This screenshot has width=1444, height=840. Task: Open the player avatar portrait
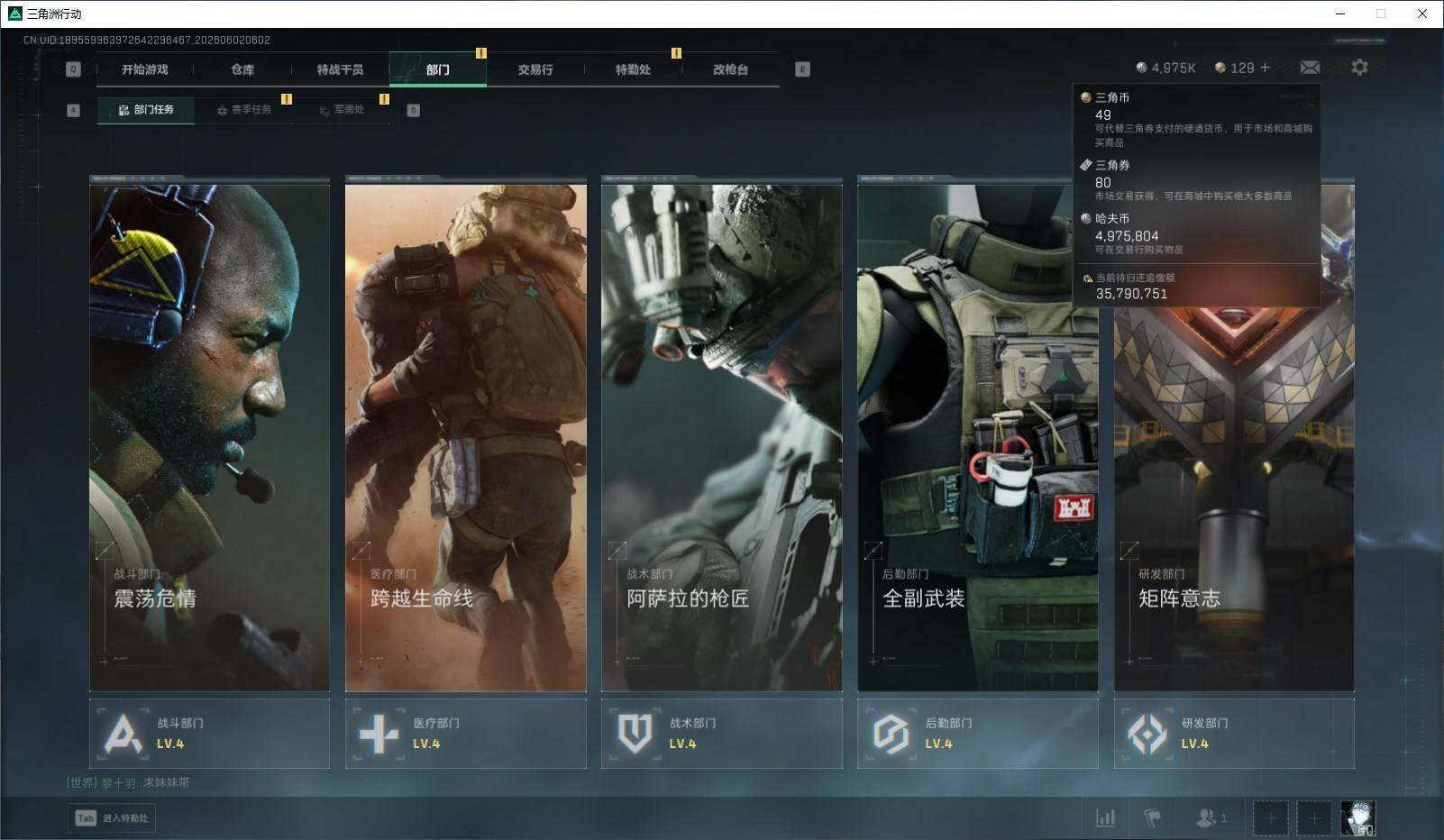pos(1357,818)
